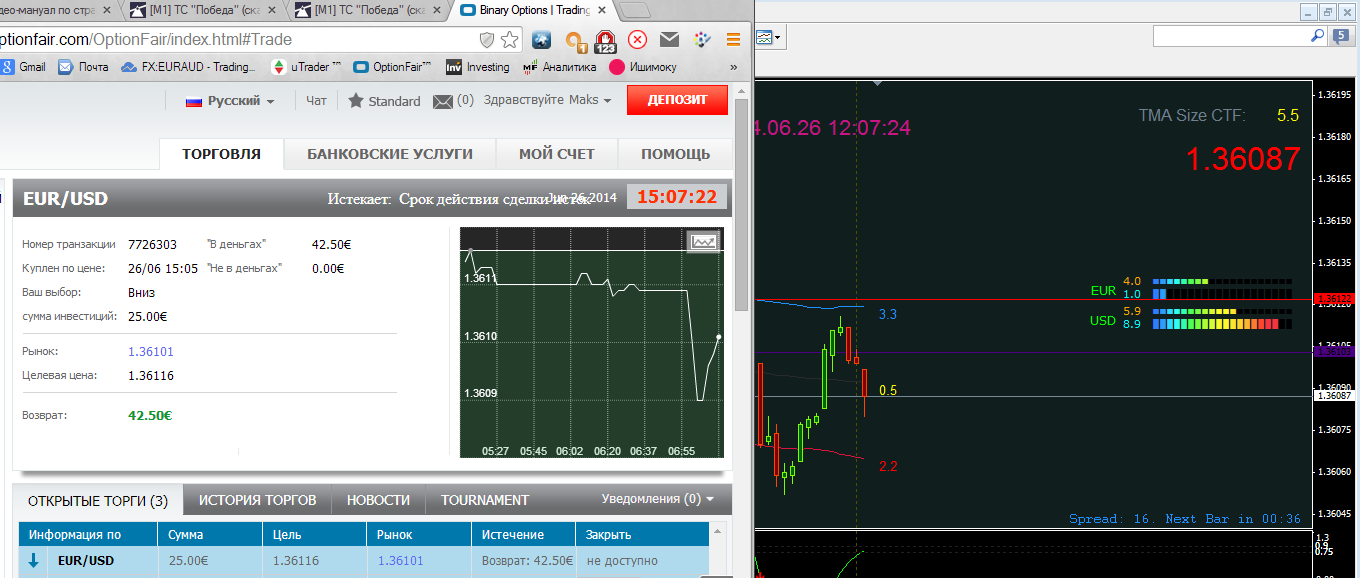1360x578 pixels.
Task: Open the Ишимоку bookmark
Action: coord(643,67)
